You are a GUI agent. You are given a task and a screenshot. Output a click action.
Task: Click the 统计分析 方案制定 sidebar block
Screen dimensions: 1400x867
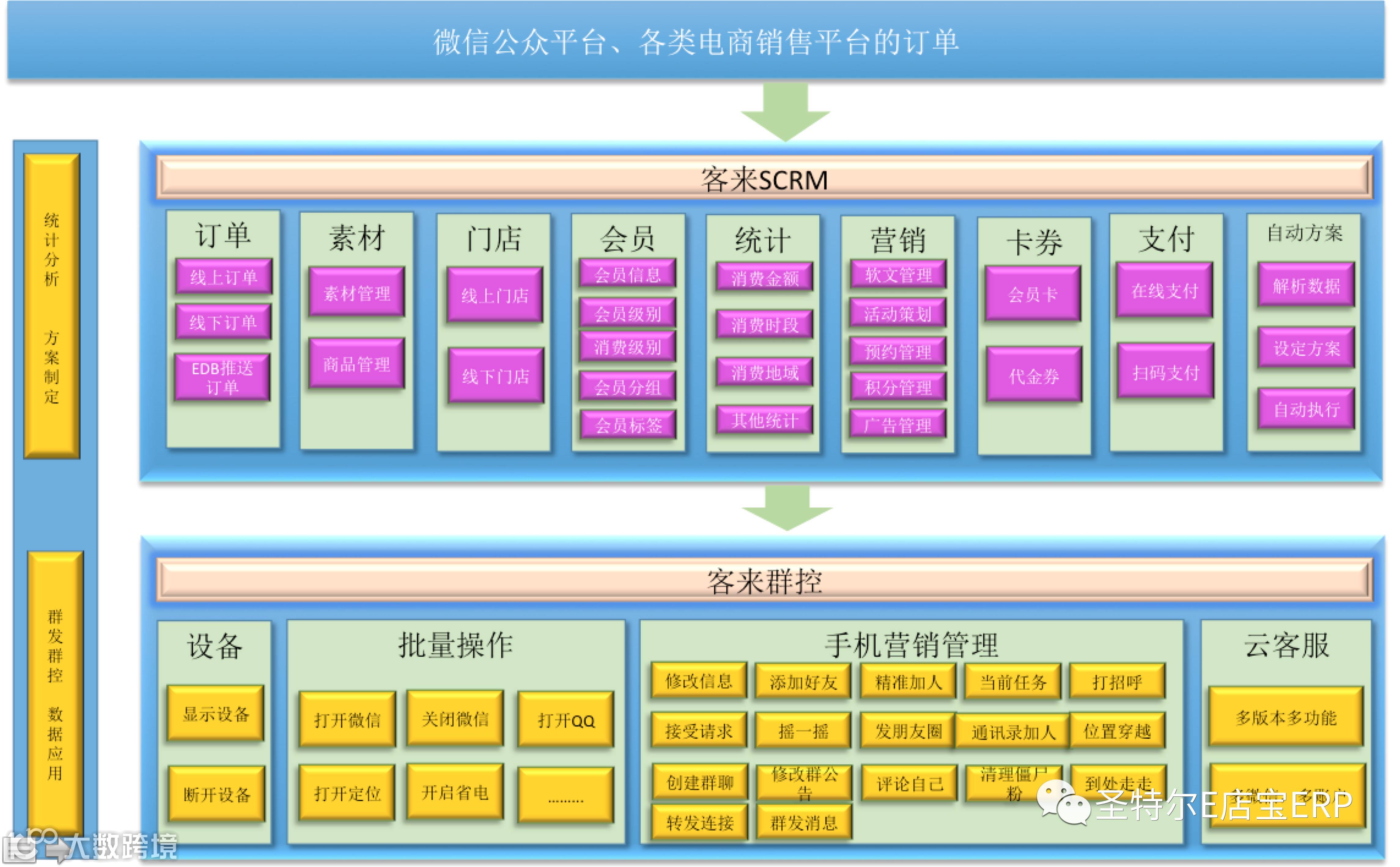[52, 307]
